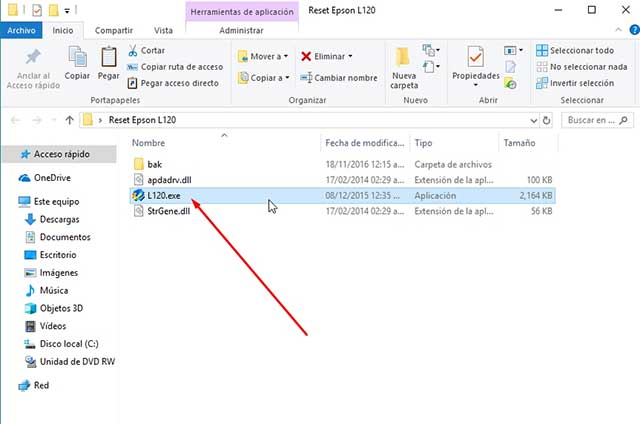Screen dimensions: 640x424
Task: Switch to the Compartir tab
Action: click(113, 31)
